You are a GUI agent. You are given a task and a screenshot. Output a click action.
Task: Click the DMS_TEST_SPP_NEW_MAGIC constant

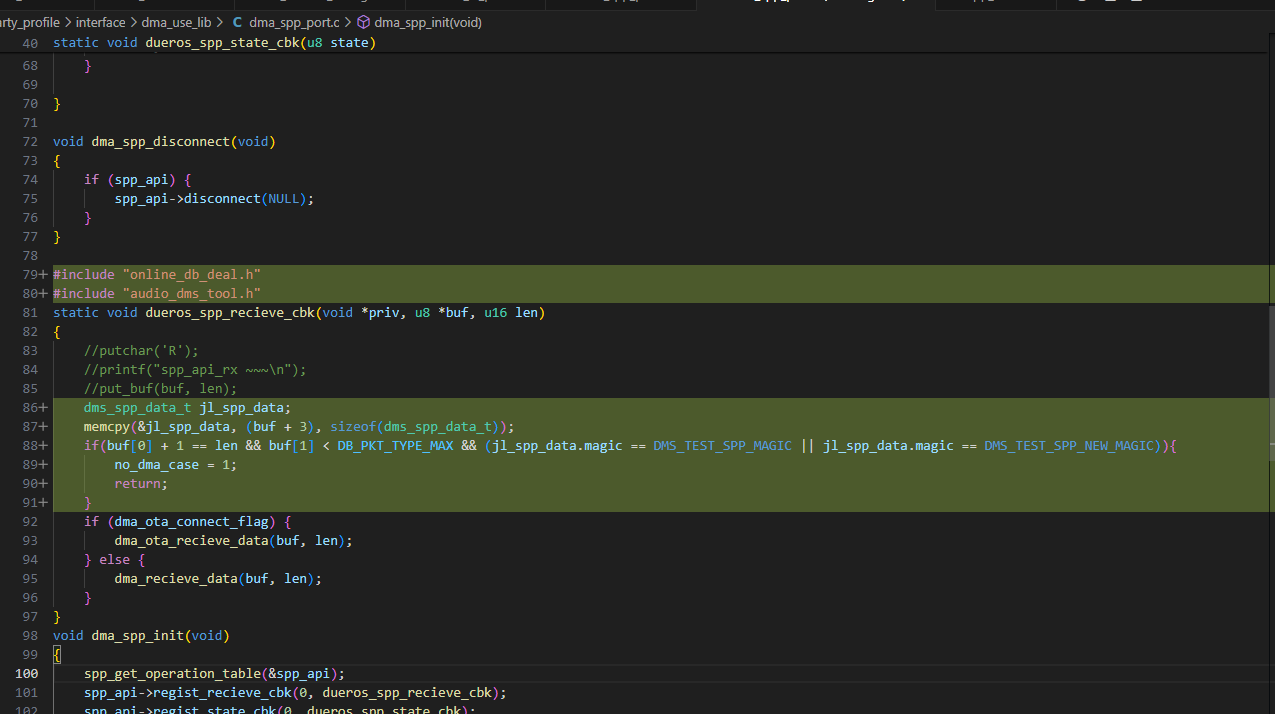pyautogui.click(x=1072, y=445)
